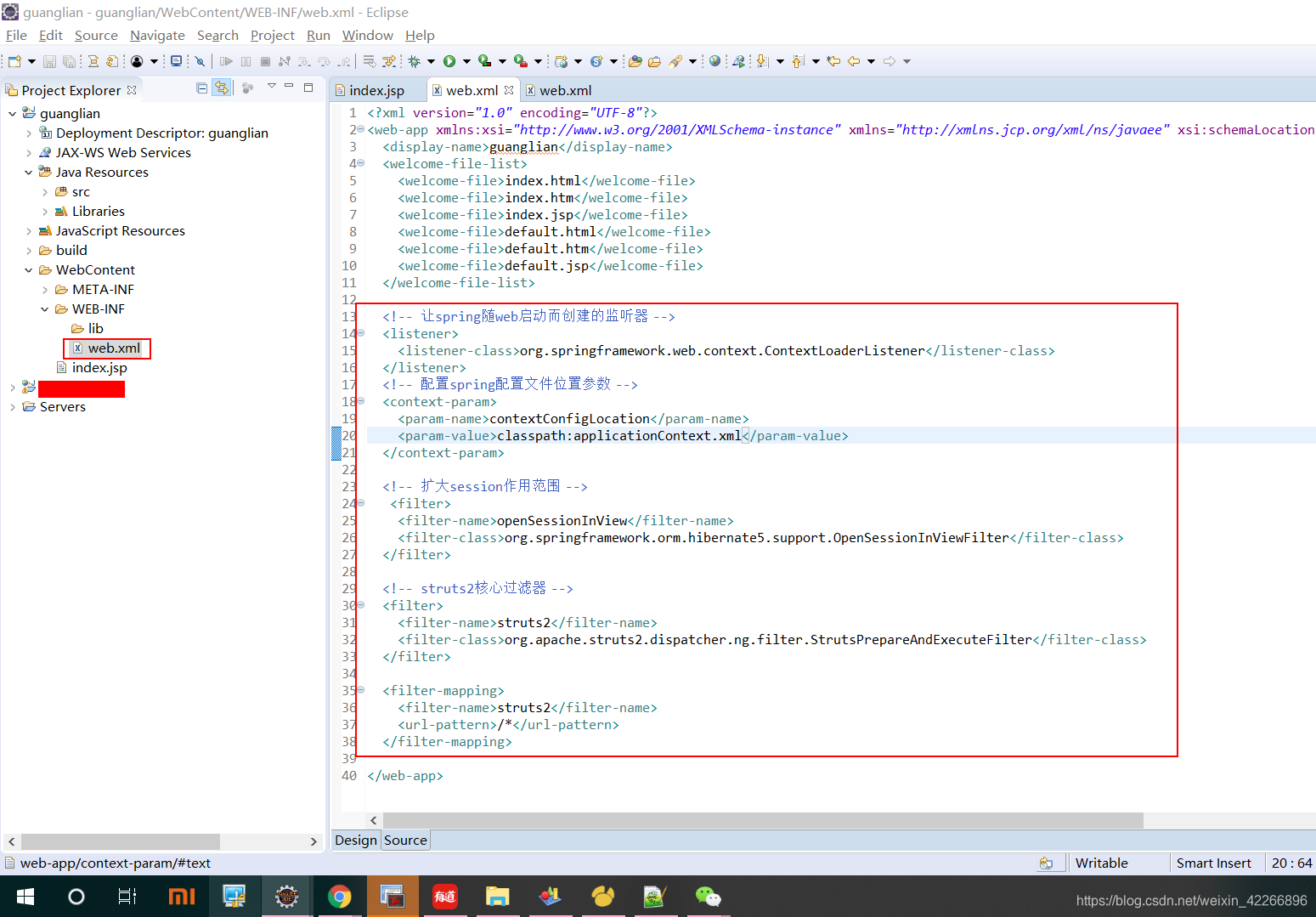Select the lib folder under WEB-INF
The image size is (1316, 917).
(x=88, y=329)
